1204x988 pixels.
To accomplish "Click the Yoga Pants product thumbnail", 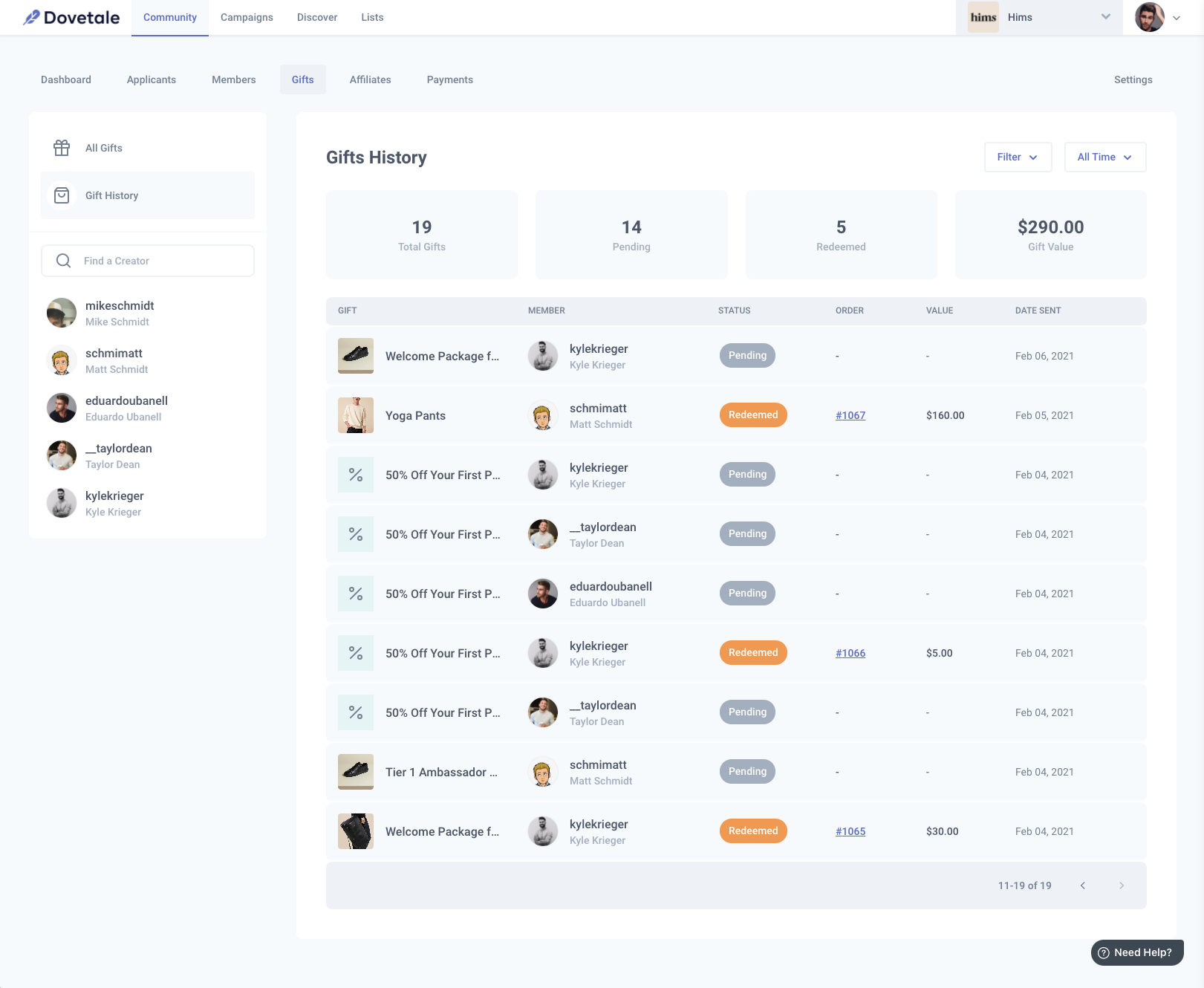I will point(356,415).
